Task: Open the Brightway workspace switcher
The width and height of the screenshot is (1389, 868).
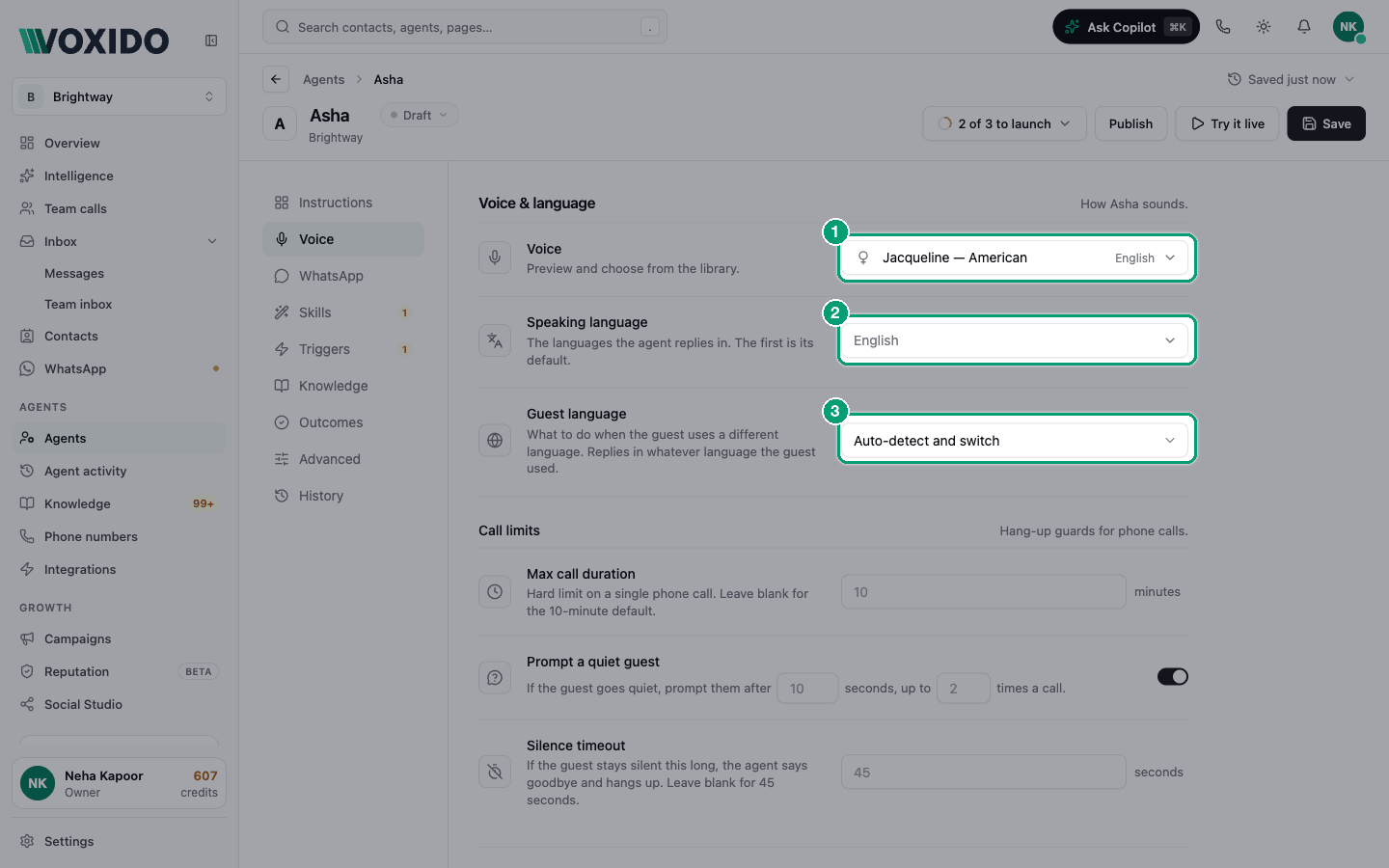Action: [x=120, y=96]
